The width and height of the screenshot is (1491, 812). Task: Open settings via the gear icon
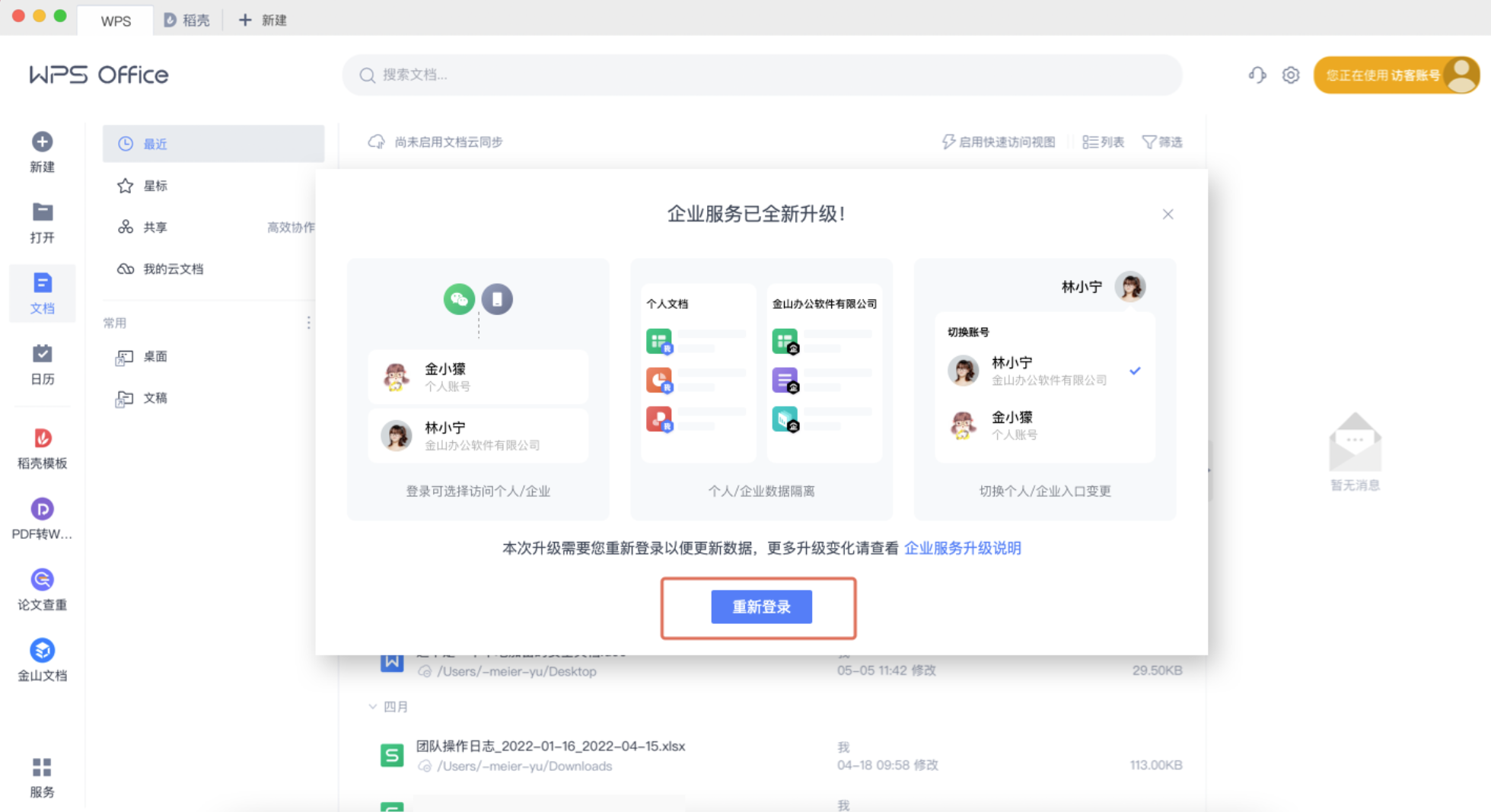[x=1291, y=75]
